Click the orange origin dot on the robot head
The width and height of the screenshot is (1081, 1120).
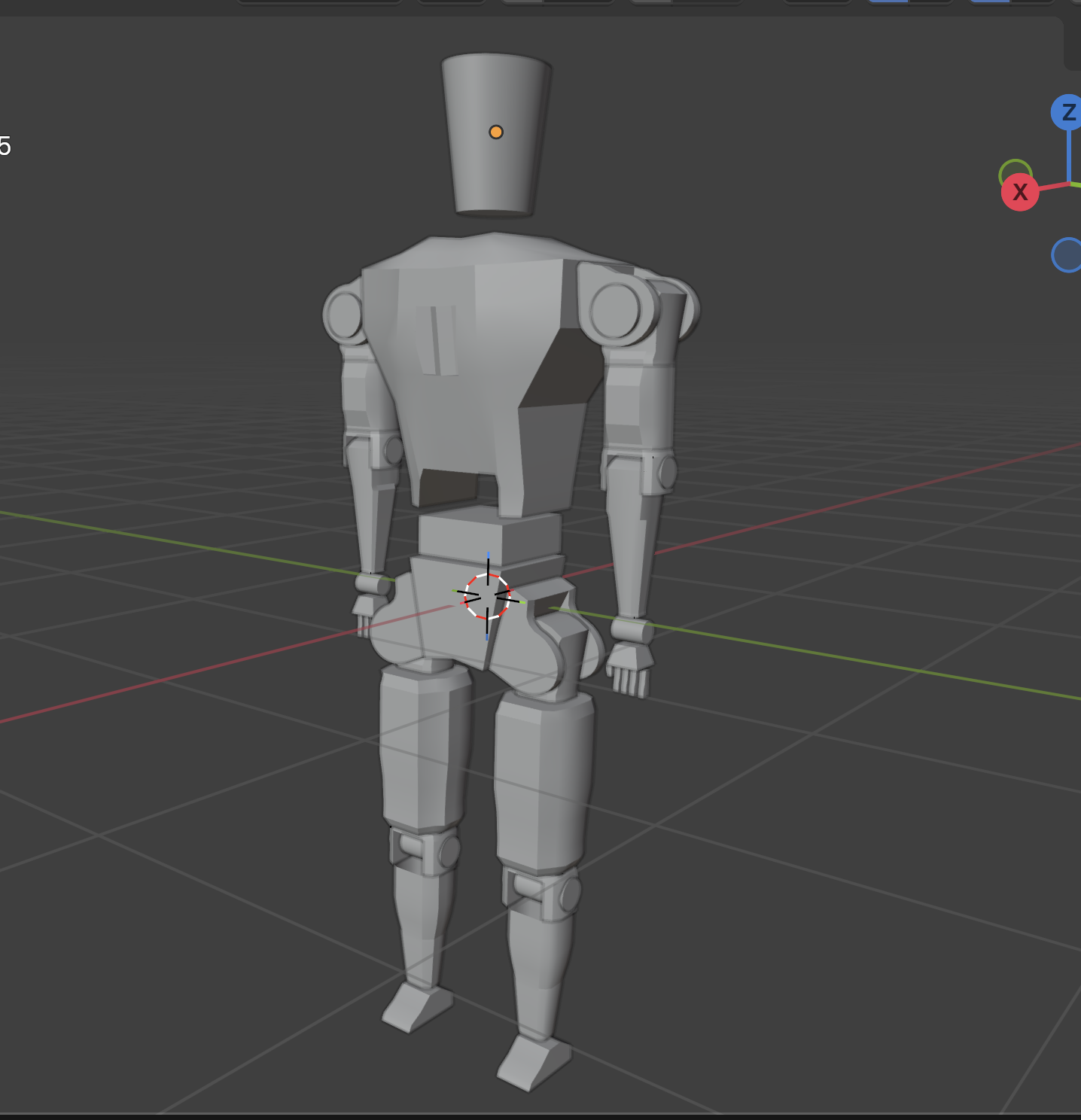[495, 132]
